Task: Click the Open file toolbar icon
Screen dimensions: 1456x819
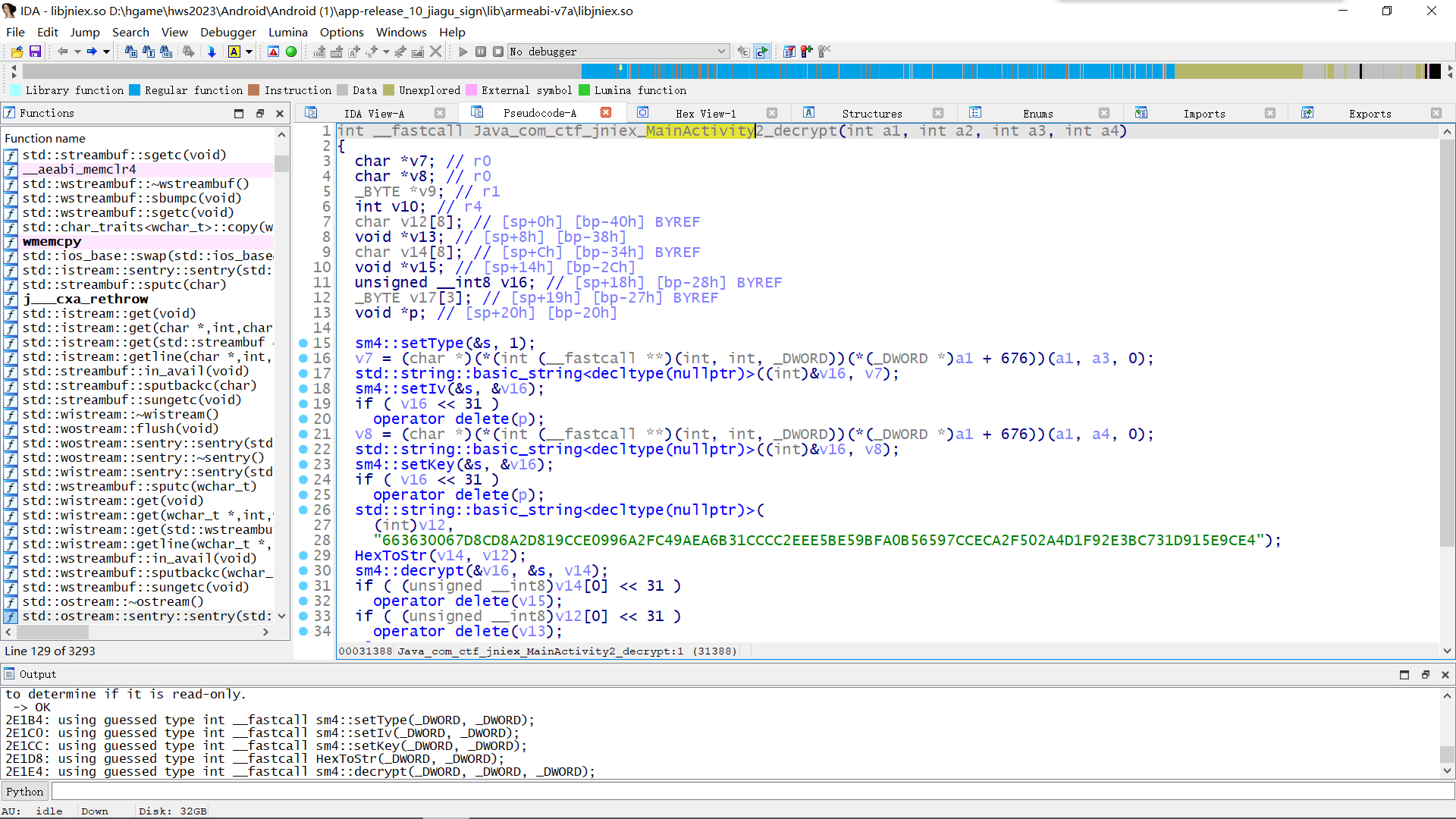Action: pos(17,52)
